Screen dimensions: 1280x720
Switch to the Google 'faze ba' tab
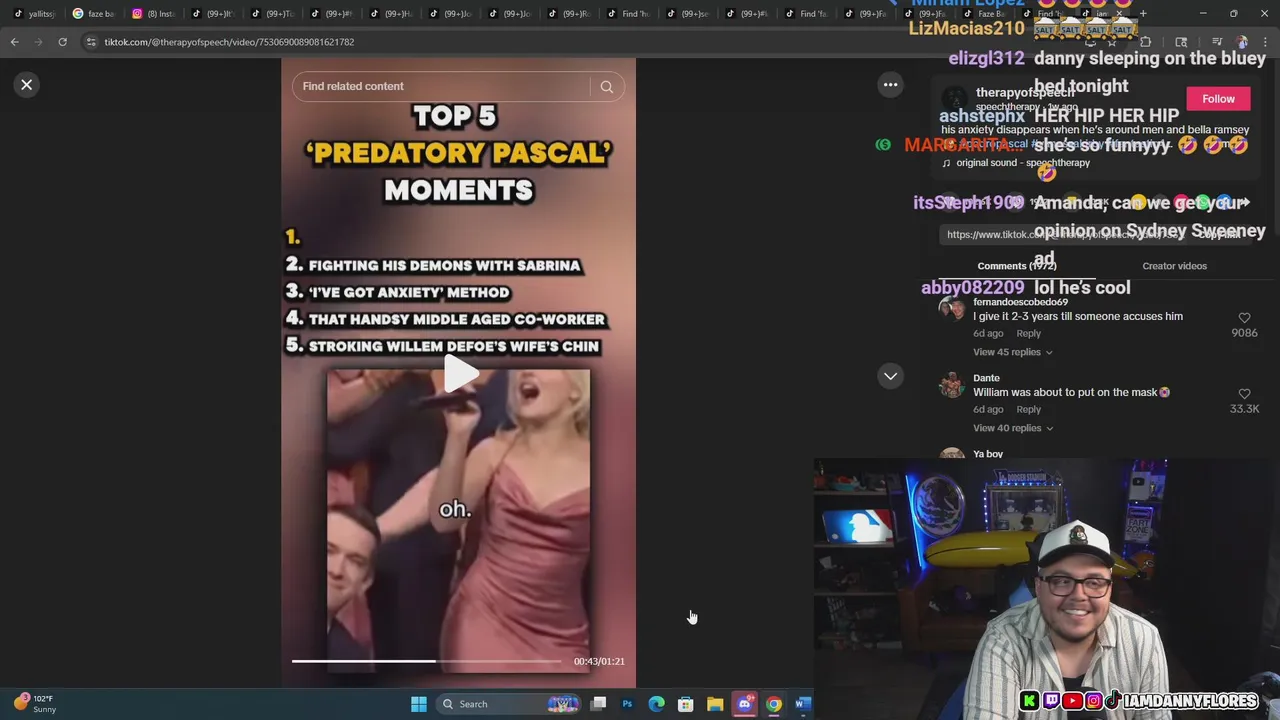93,14
